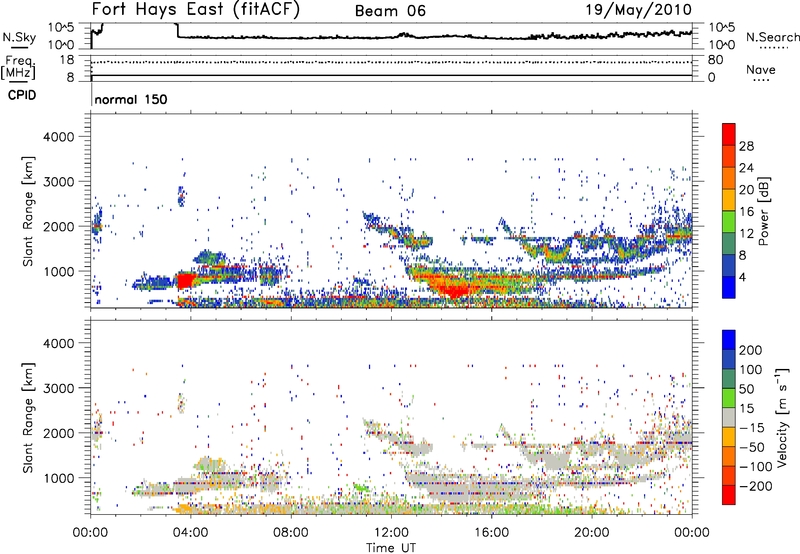Screen dimensions: 800x554
Task: Click the 4 label on Power colorbar
Action: coord(743,277)
